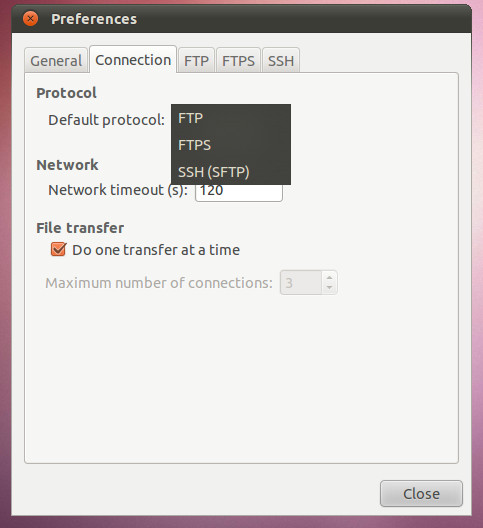
Task: Open the FTP preferences tab
Action: tap(196, 61)
